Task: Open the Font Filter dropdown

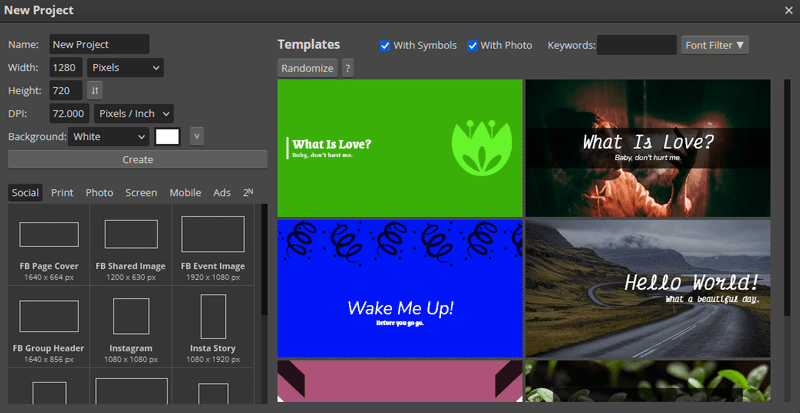Action: click(714, 45)
